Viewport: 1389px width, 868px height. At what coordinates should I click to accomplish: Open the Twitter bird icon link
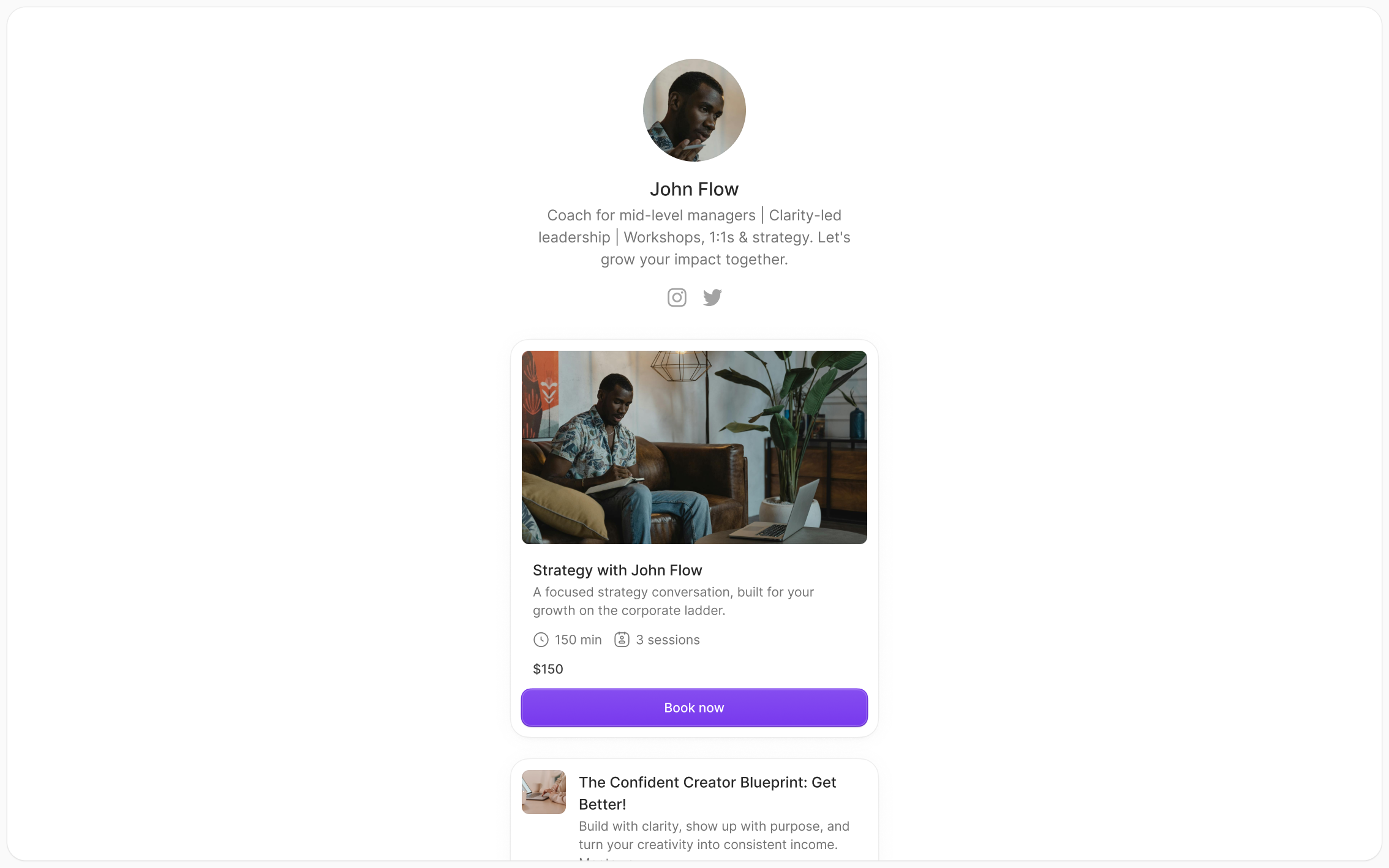click(x=712, y=297)
